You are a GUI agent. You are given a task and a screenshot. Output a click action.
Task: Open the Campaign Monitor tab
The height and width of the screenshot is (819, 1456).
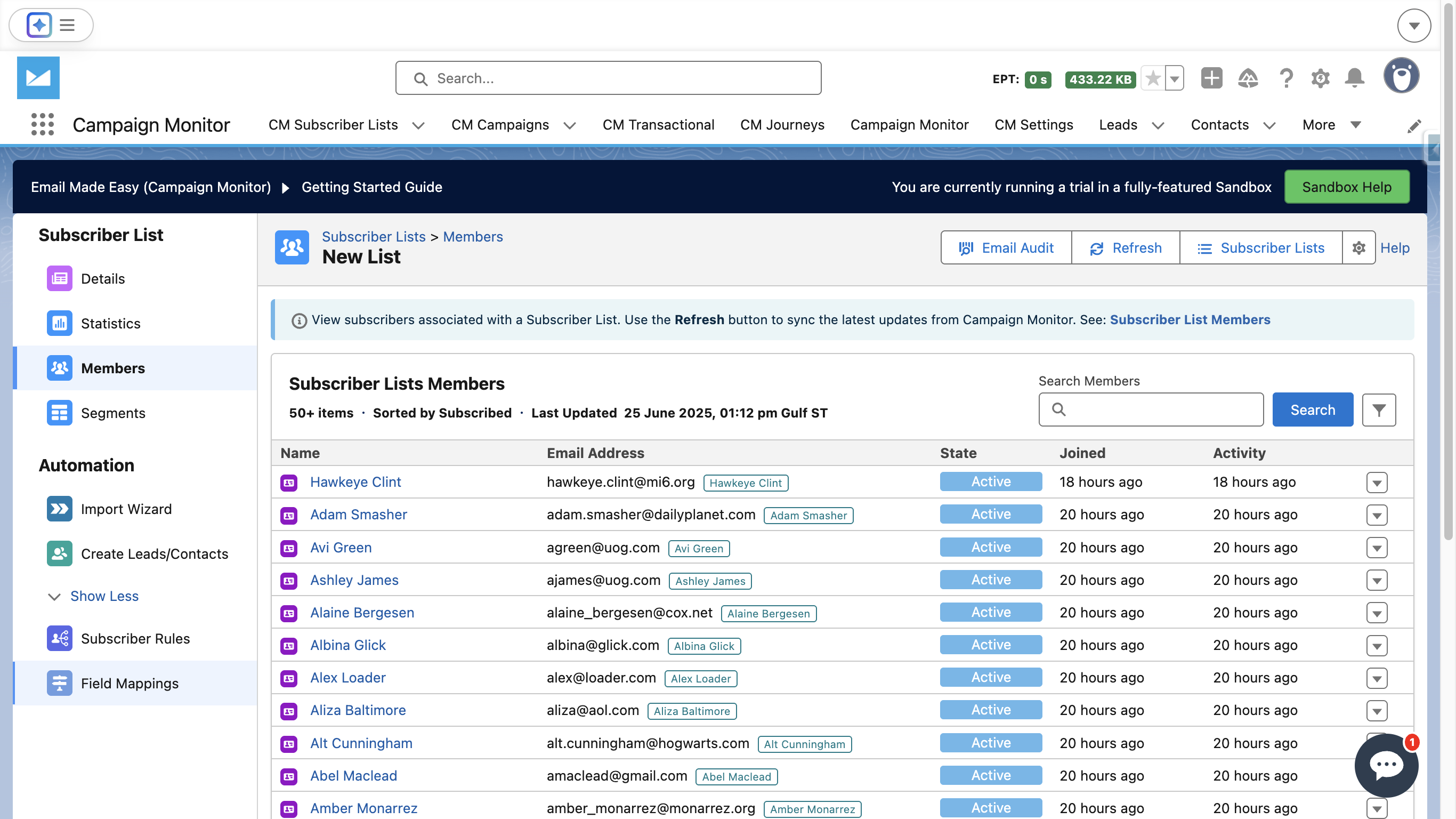[909, 125]
